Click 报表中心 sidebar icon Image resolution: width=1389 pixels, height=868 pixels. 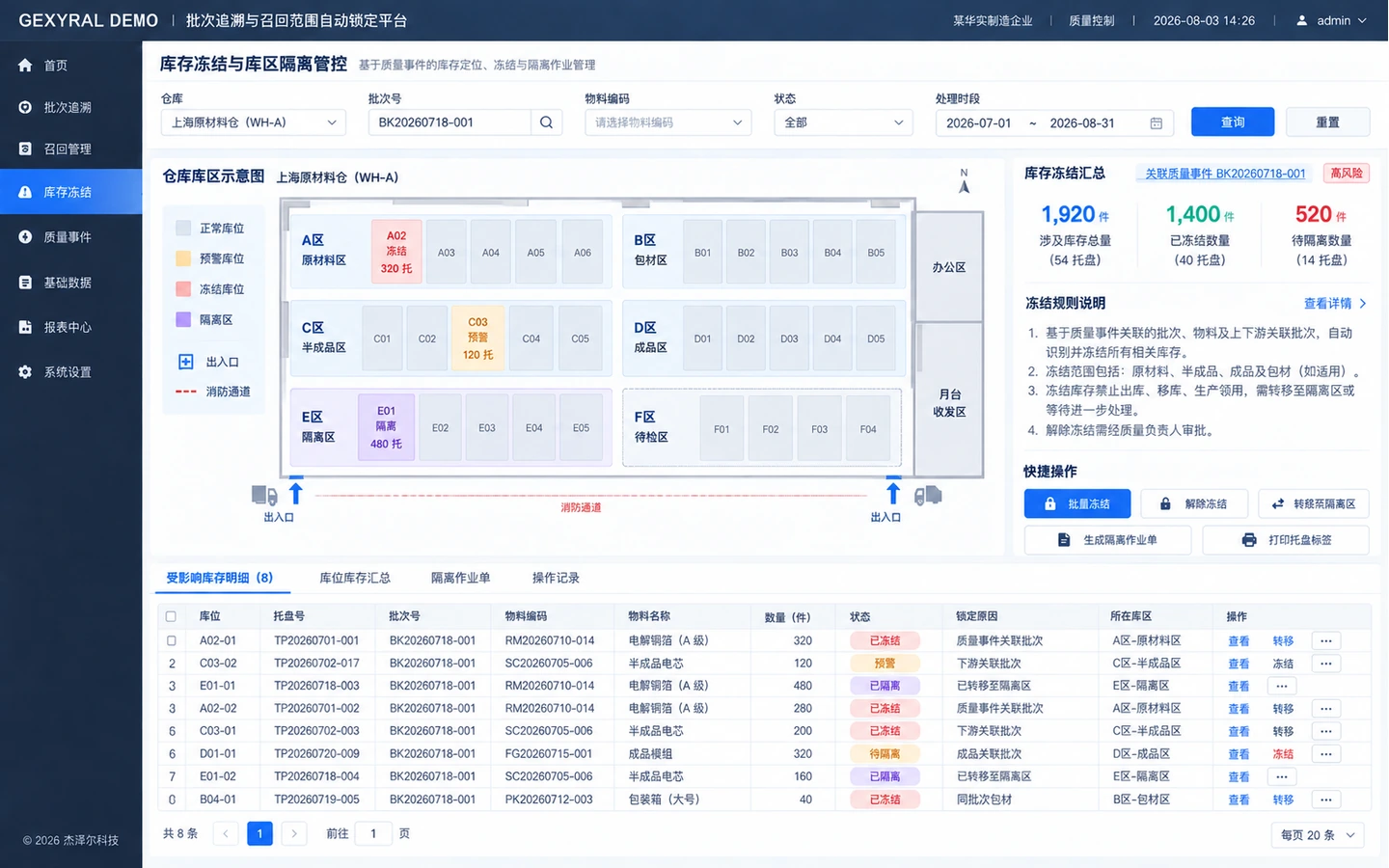25,327
